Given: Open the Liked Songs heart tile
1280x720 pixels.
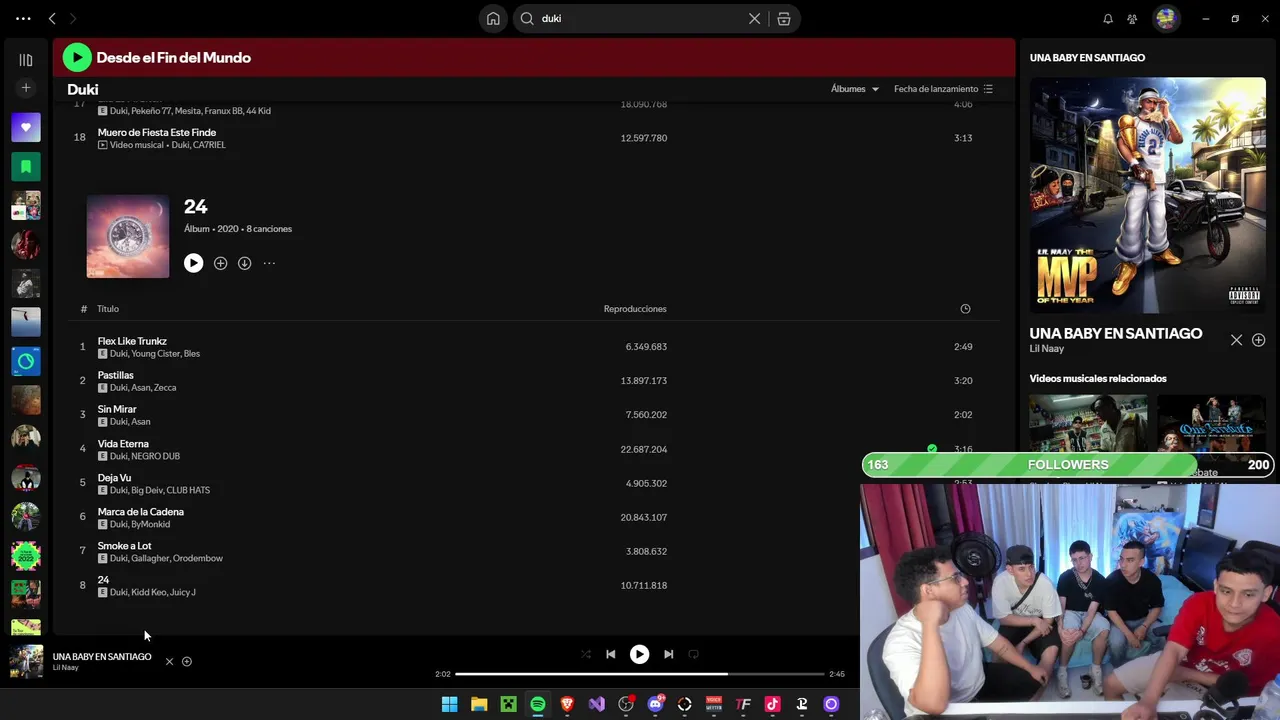Looking at the screenshot, I should [x=26, y=127].
